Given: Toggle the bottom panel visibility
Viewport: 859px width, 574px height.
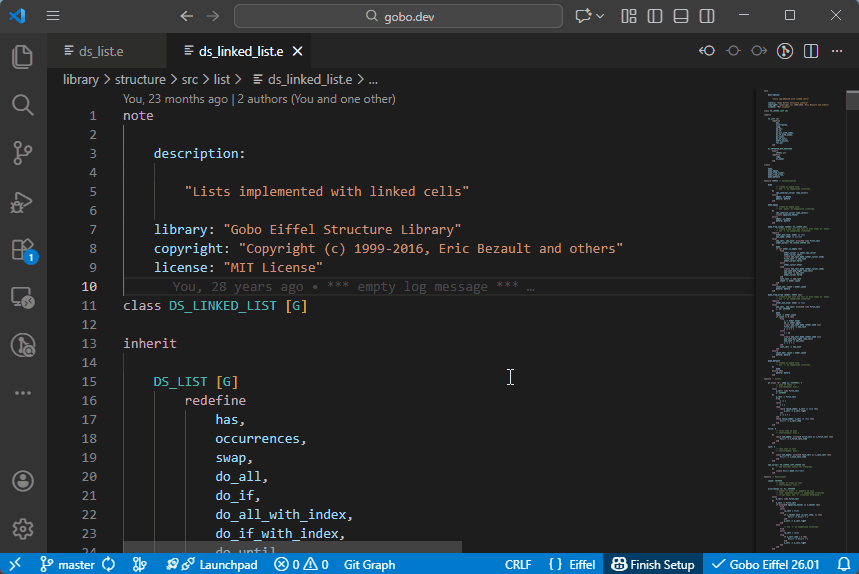Looking at the screenshot, I should (681, 16).
